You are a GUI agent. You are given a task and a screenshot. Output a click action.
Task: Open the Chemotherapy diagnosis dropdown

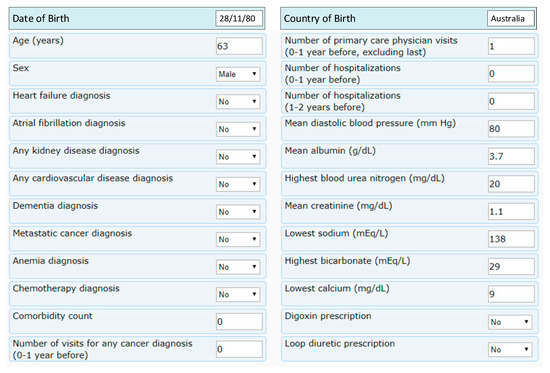[x=238, y=294]
